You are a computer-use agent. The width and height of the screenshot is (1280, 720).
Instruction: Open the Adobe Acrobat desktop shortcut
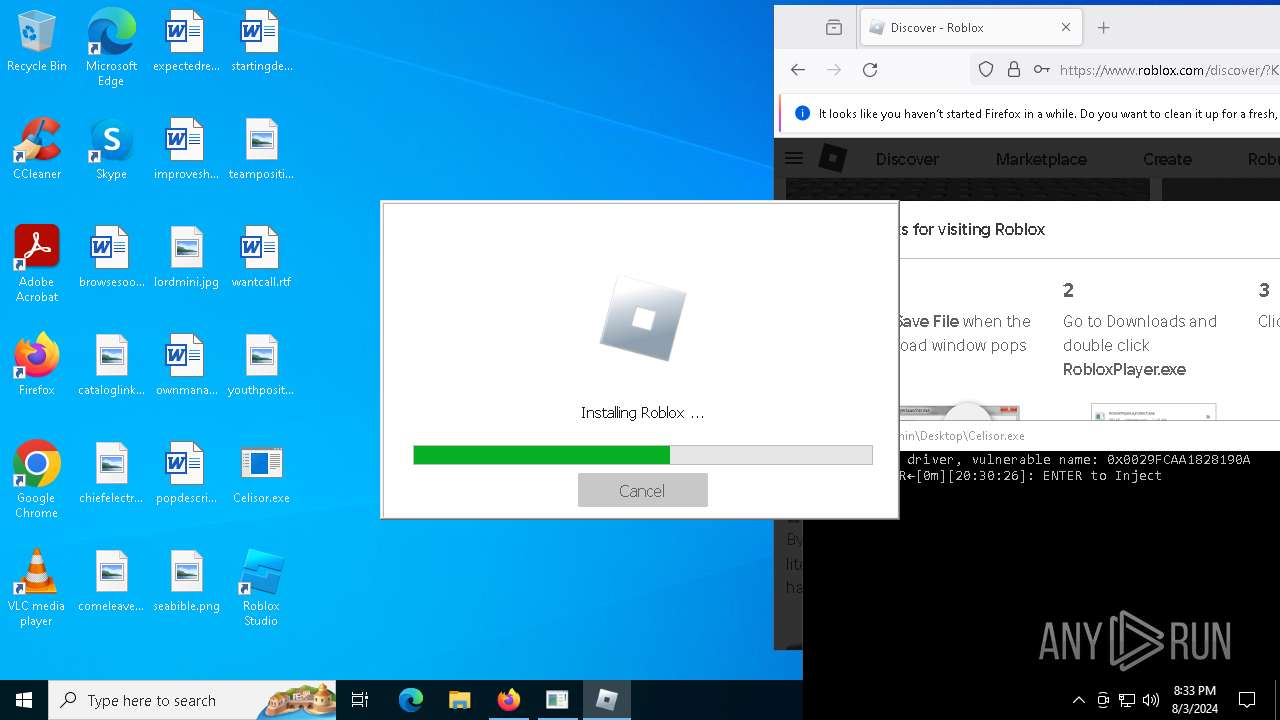[37, 264]
